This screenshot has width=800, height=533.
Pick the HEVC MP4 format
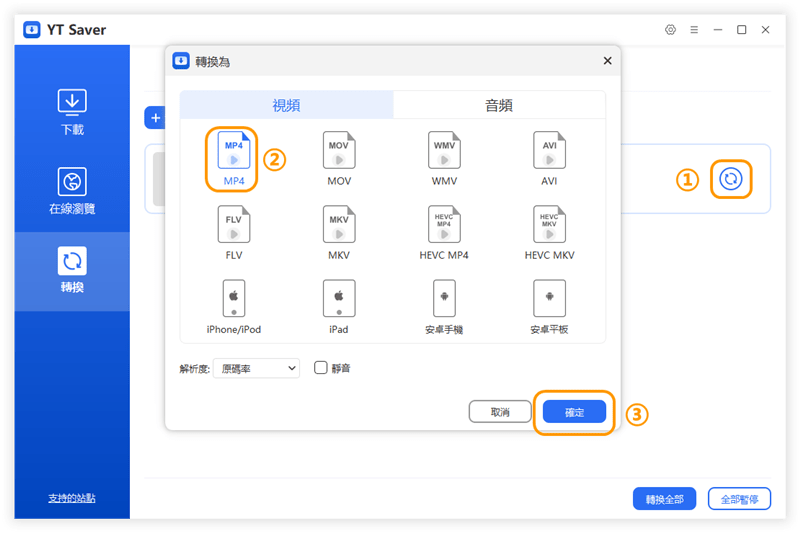tap(444, 225)
